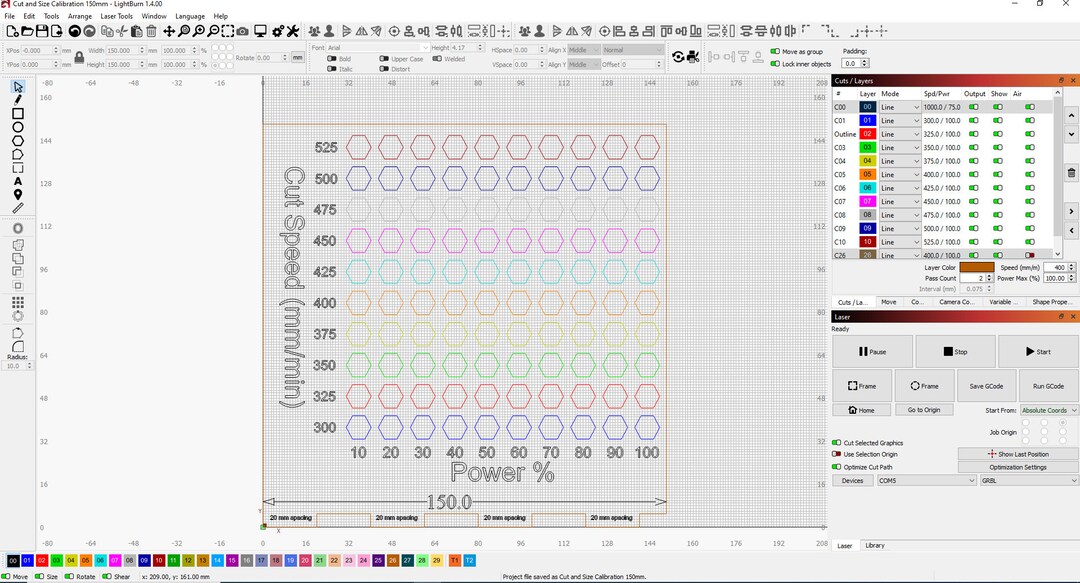Click the Undo arrow icon

coord(74,31)
